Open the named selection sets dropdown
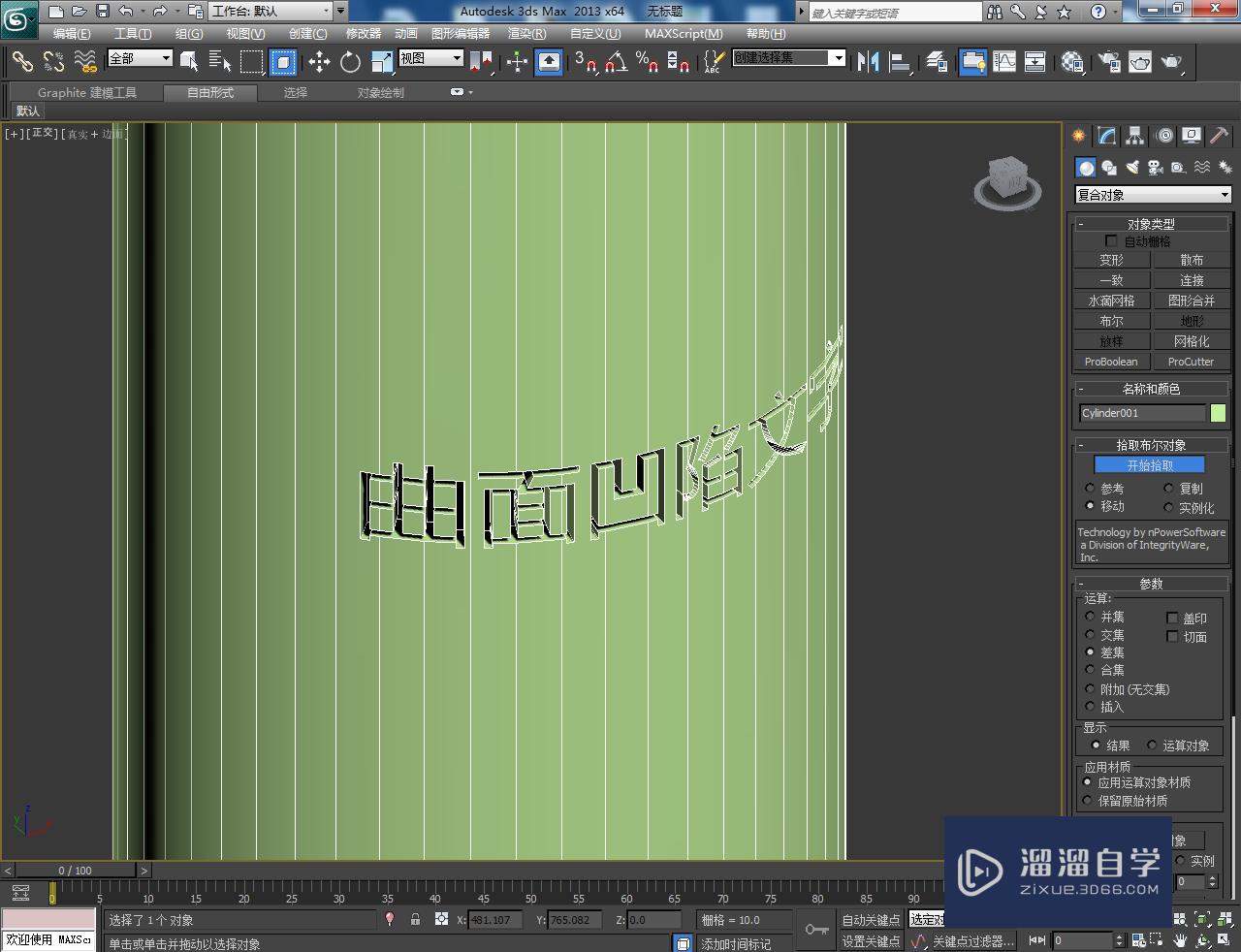Image resolution: width=1241 pixels, height=952 pixels. coord(789,58)
